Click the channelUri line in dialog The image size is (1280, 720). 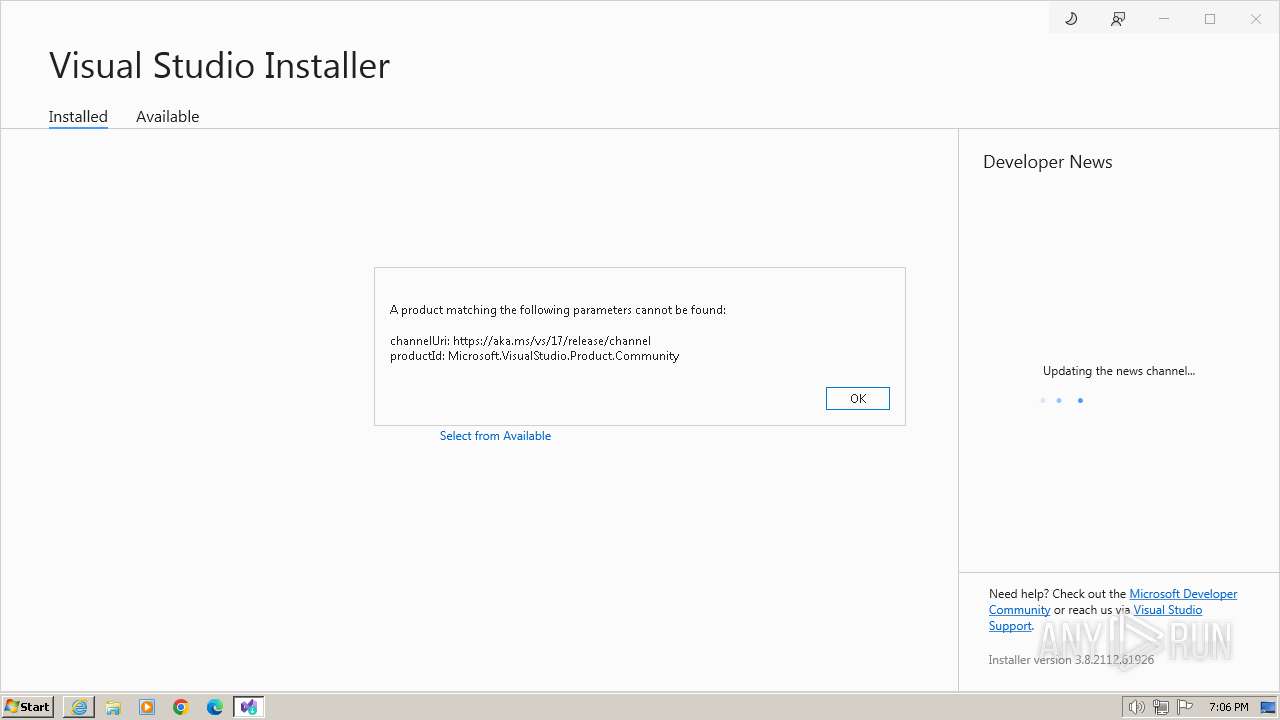(520, 341)
